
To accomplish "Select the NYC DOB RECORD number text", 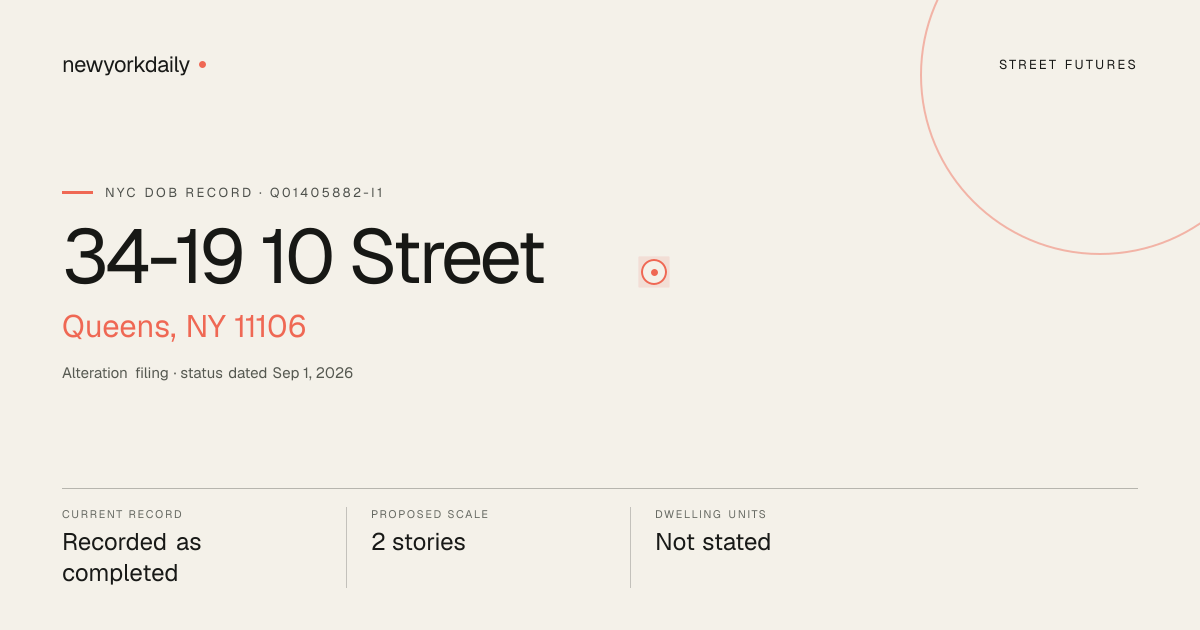I will click(x=244, y=192).
